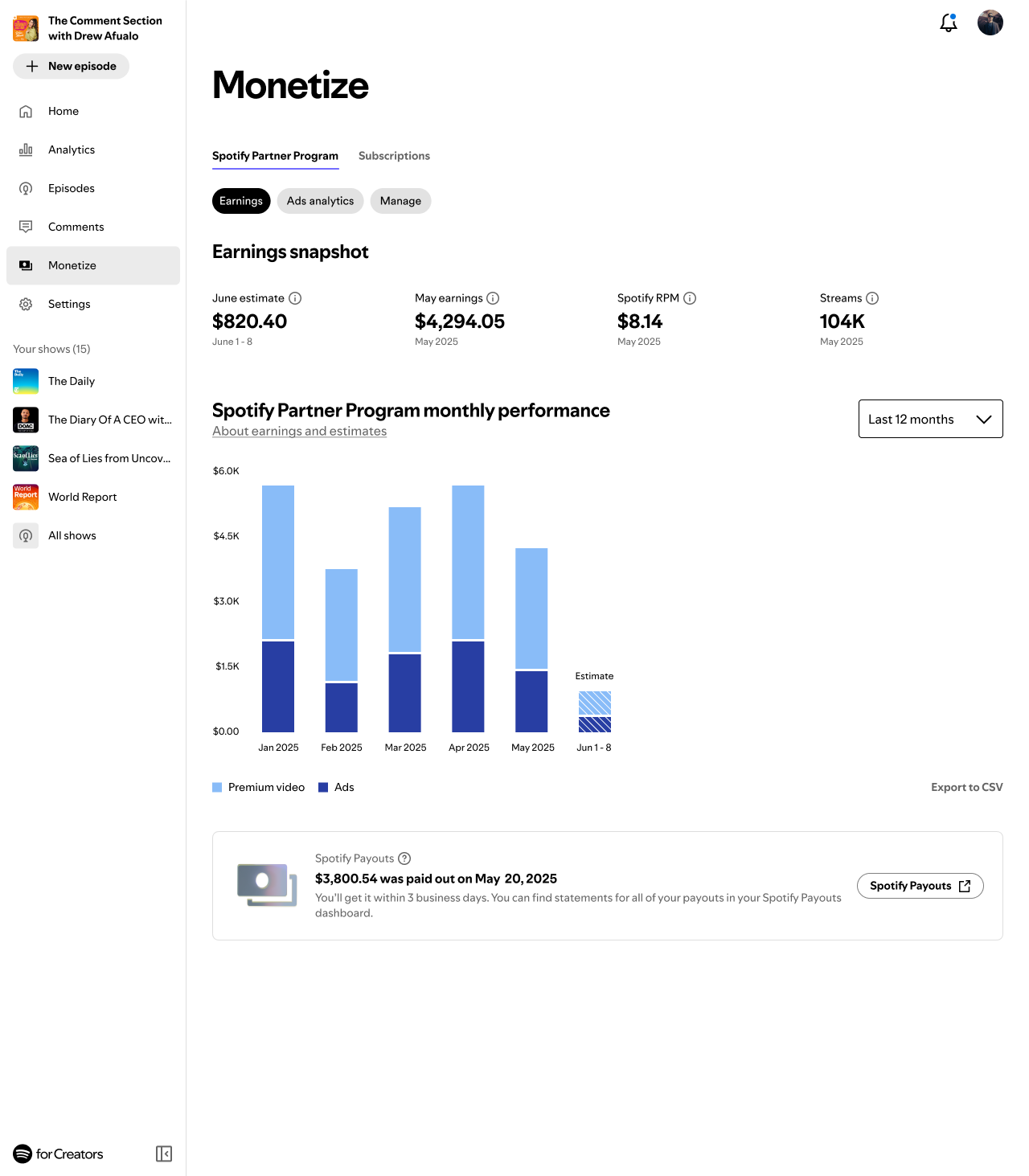Click the 104K Streams value
Image resolution: width=1029 pixels, height=1176 pixels.
(x=842, y=322)
